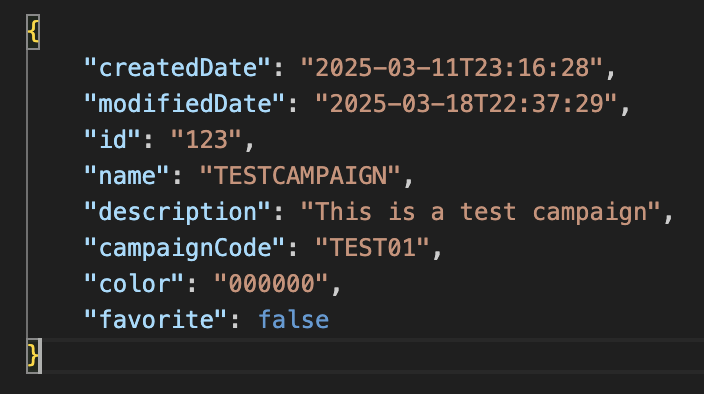Click the closing curly brace
Screen dimensions: 704x394
pos(33,355)
